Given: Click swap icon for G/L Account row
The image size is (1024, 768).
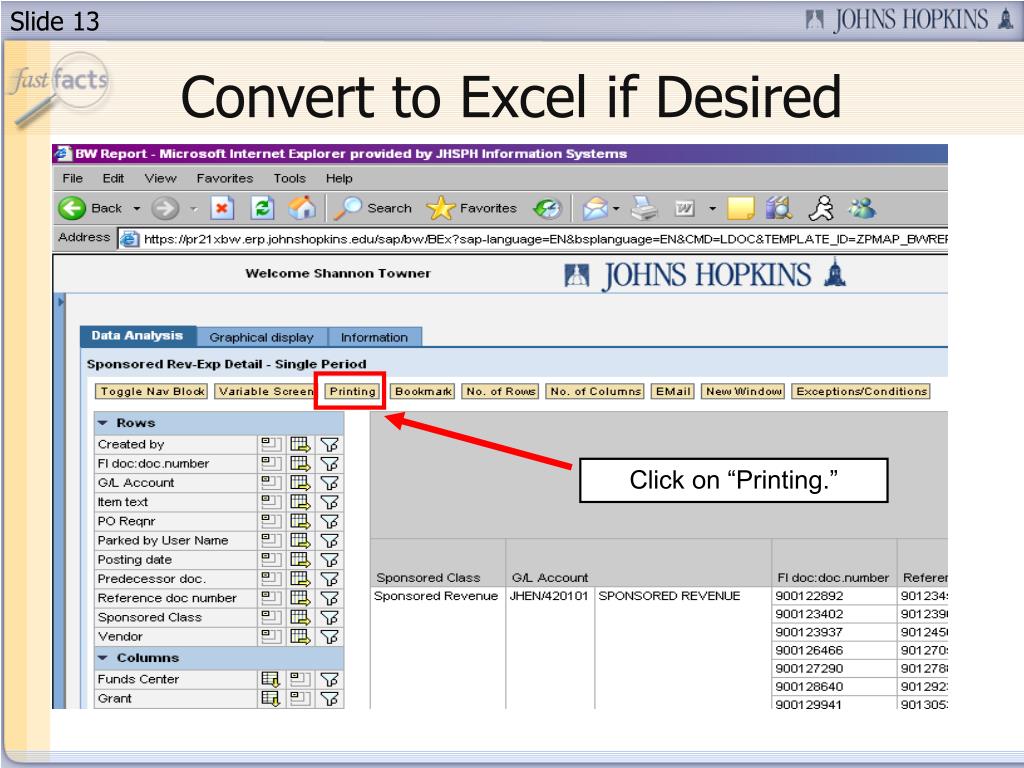Looking at the screenshot, I should (x=300, y=483).
